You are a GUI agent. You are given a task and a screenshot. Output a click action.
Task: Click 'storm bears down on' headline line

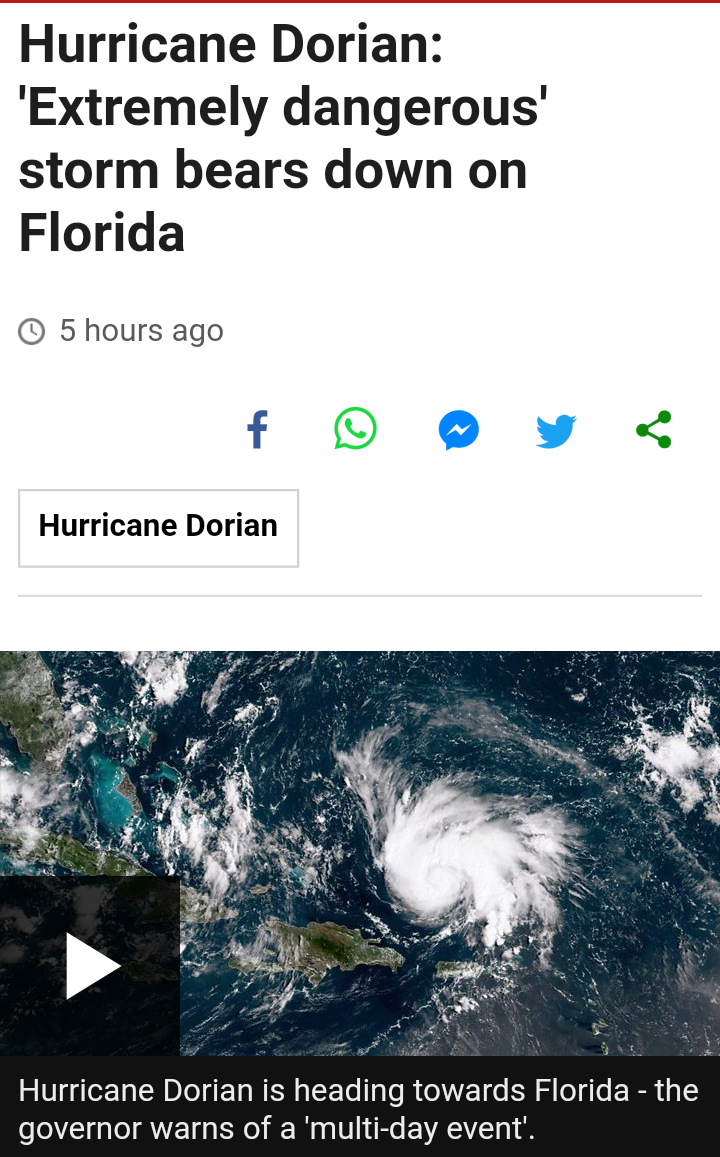pyautogui.click(x=273, y=170)
